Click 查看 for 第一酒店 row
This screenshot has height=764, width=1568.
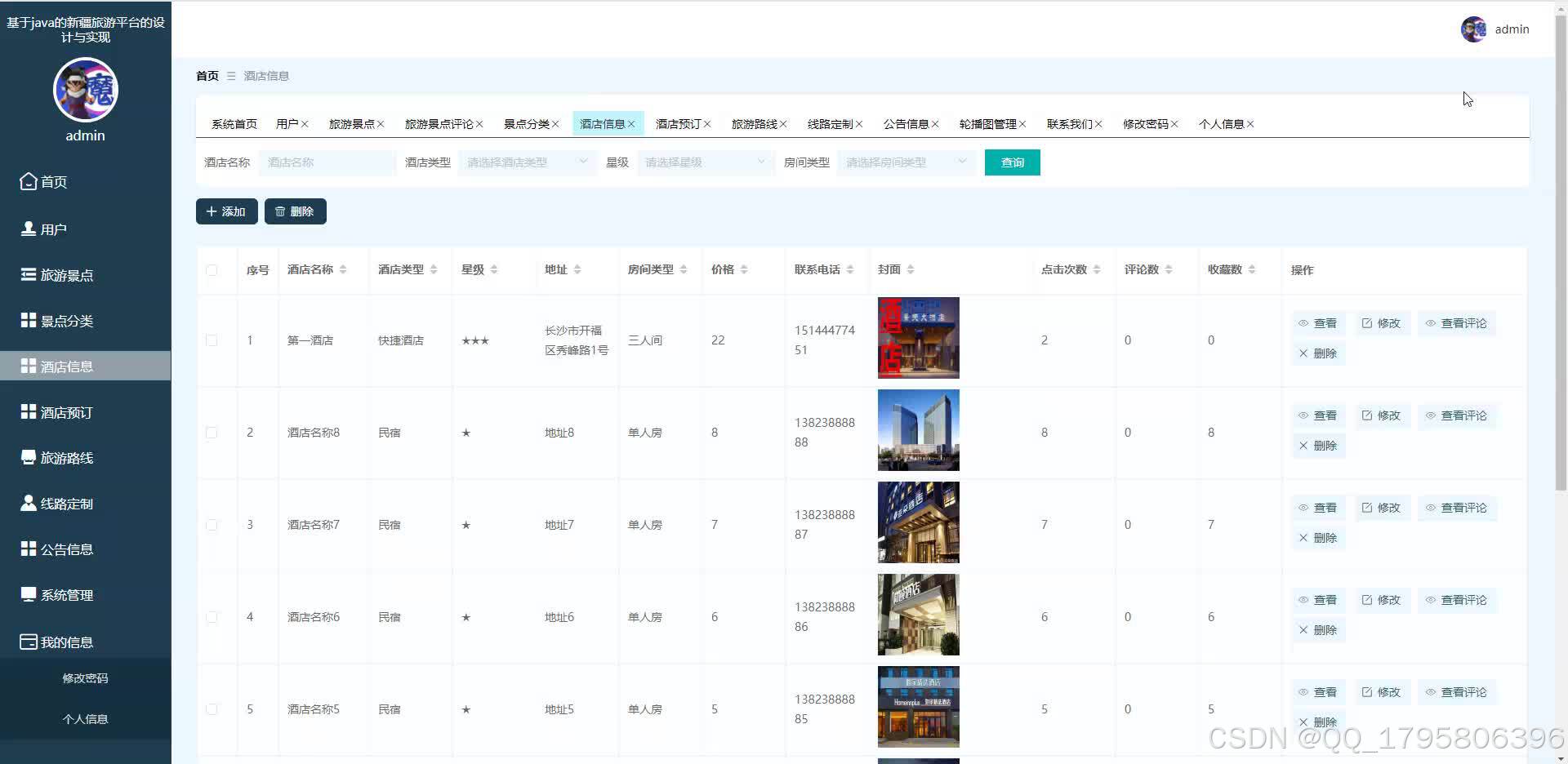click(1318, 323)
